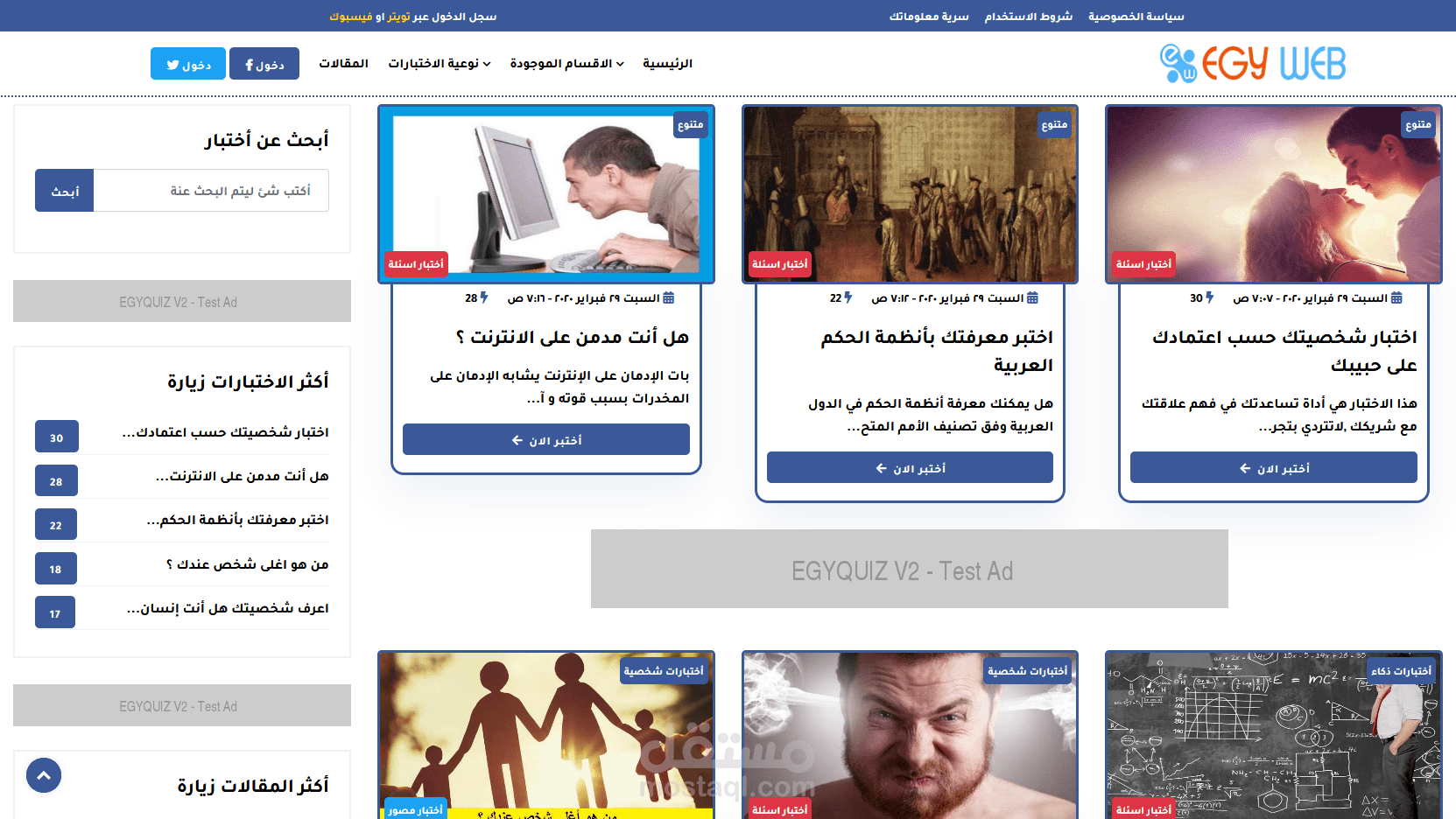Image resolution: width=1456 pixels, height=819 pixels.
Task: Click منوع tag on love quiz card
Action: (x=1418, y=124)
